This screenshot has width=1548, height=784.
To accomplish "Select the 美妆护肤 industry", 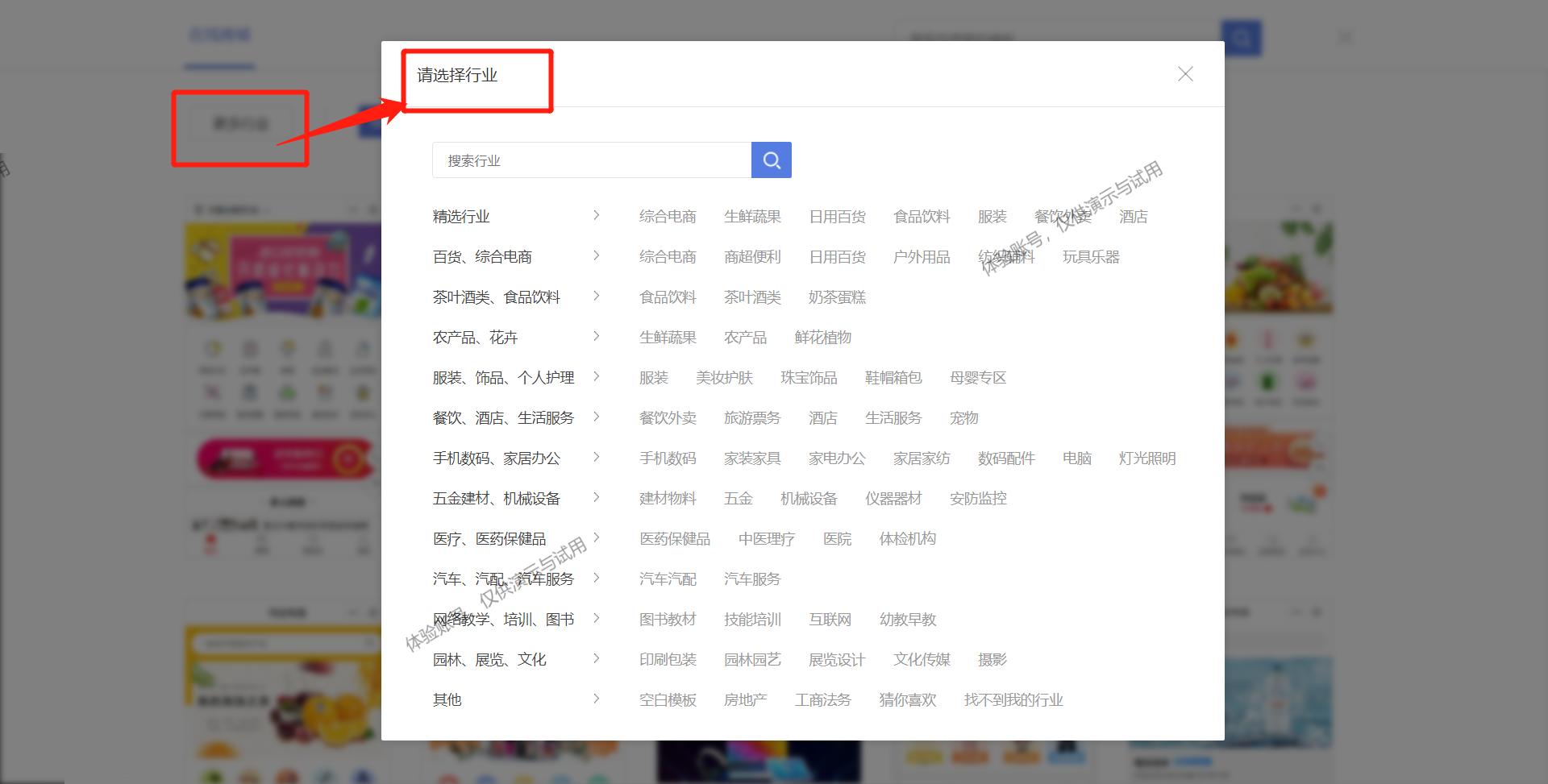I will [x=725, y=377].
